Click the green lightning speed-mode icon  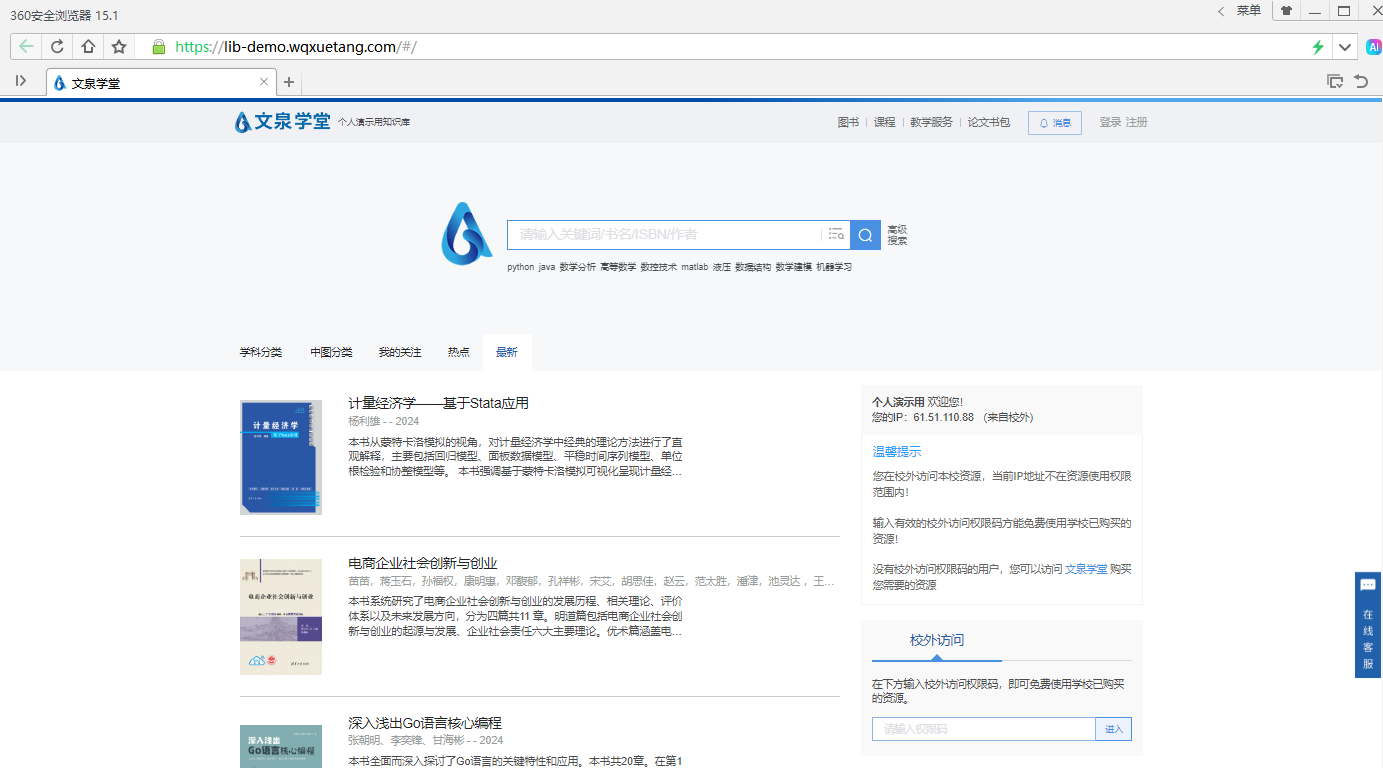tap(1318, 47)
